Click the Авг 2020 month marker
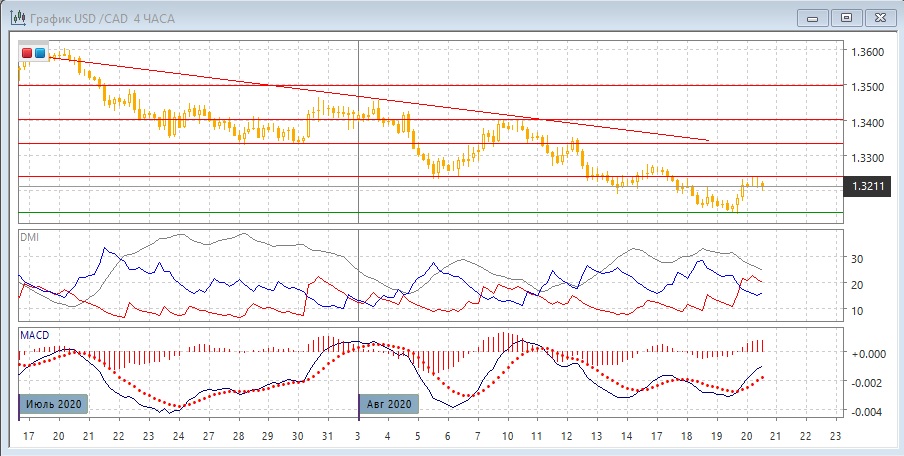This screenshot has height=456, width=904. click(389, 404)
